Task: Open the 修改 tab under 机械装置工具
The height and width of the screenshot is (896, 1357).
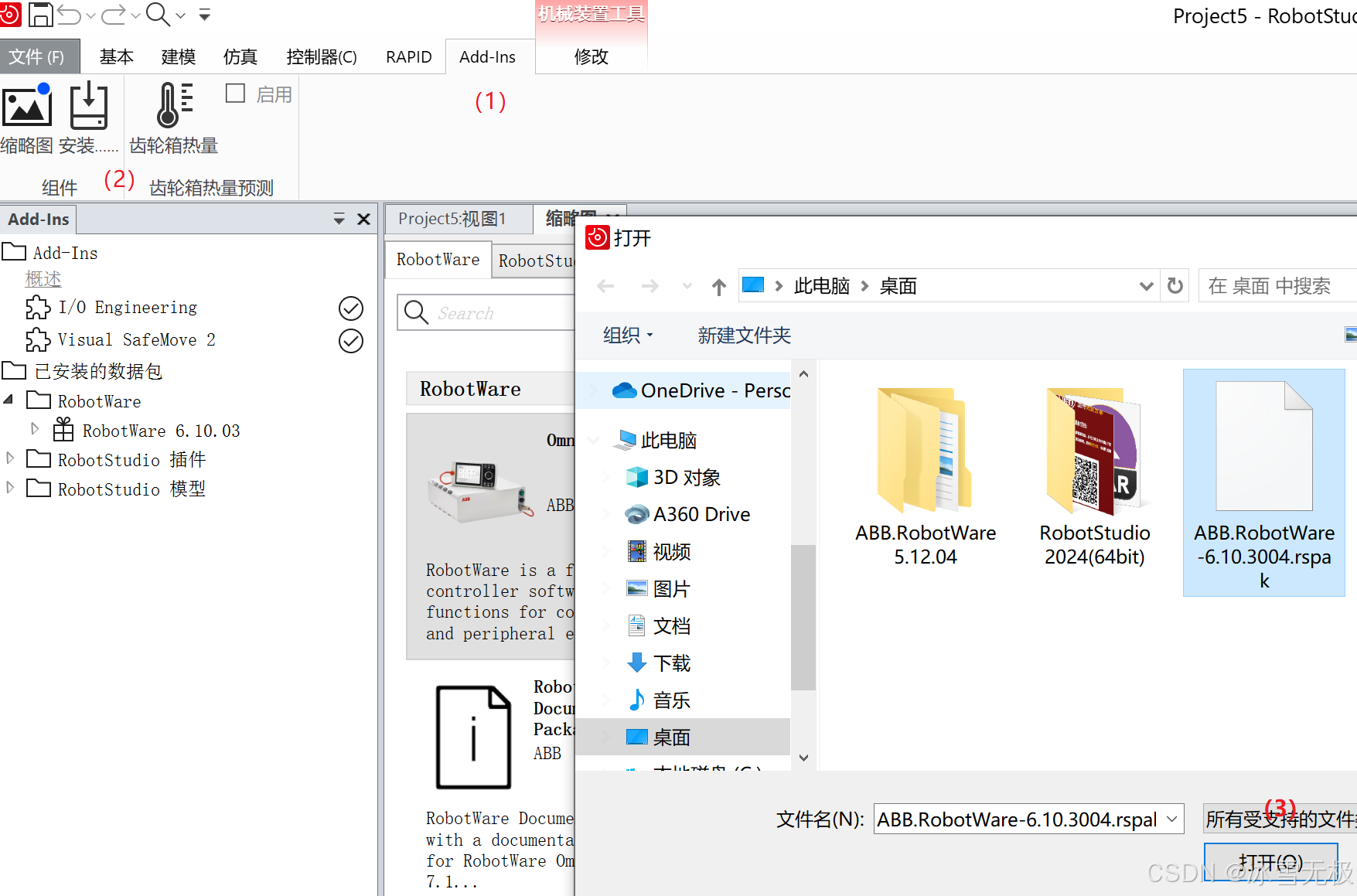Action: tap(592, 57)
